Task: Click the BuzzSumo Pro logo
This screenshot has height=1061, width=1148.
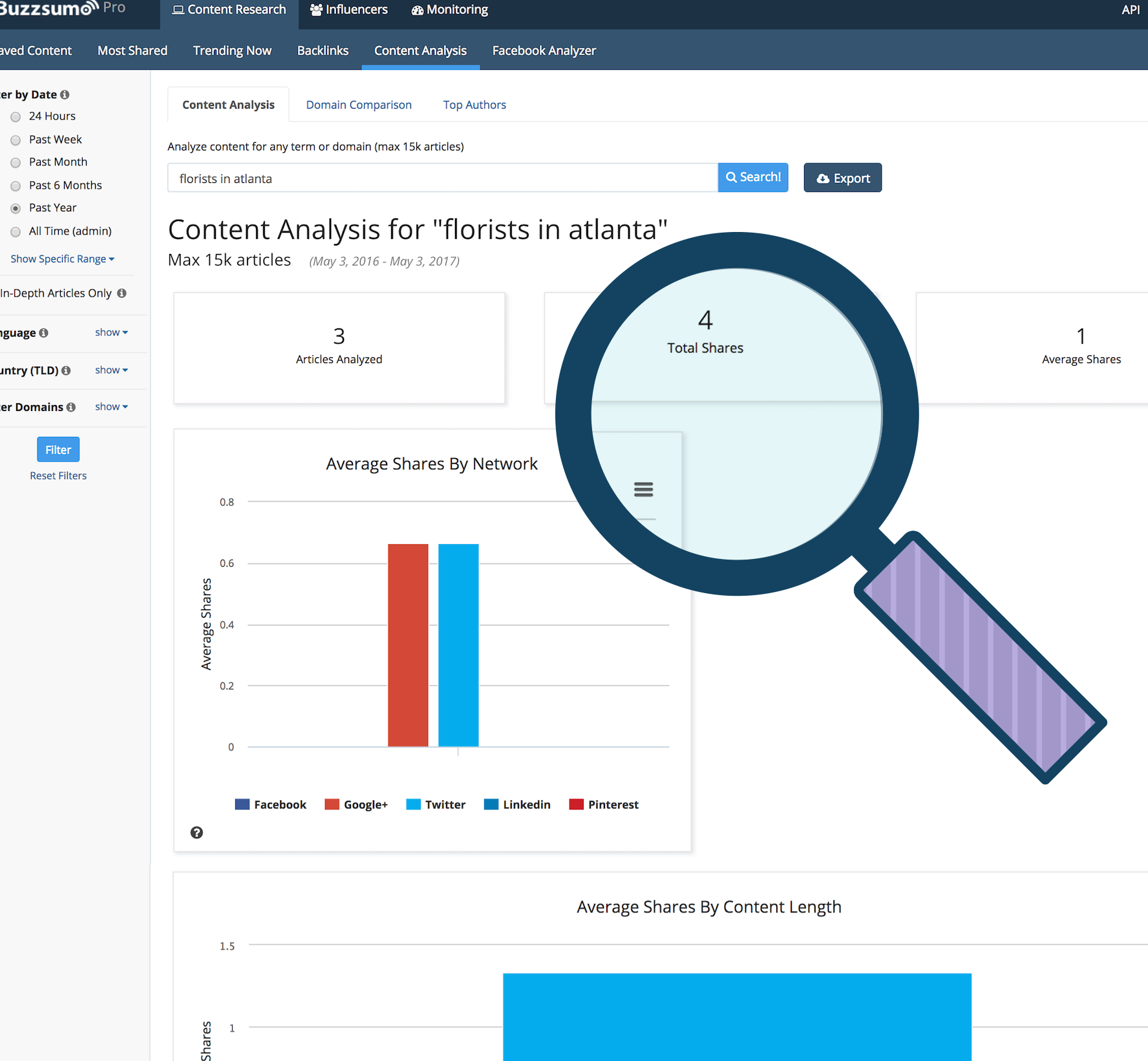Action: pos(63,8)
